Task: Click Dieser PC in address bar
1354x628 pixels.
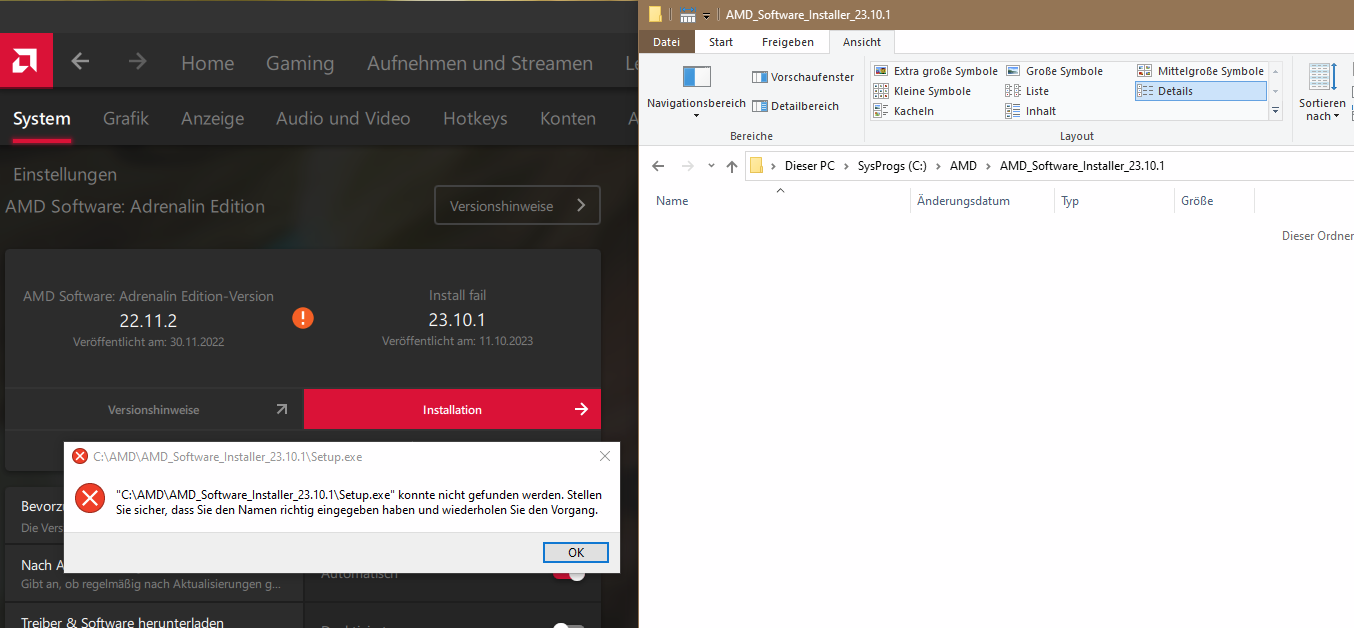Action: click(809, 166)
